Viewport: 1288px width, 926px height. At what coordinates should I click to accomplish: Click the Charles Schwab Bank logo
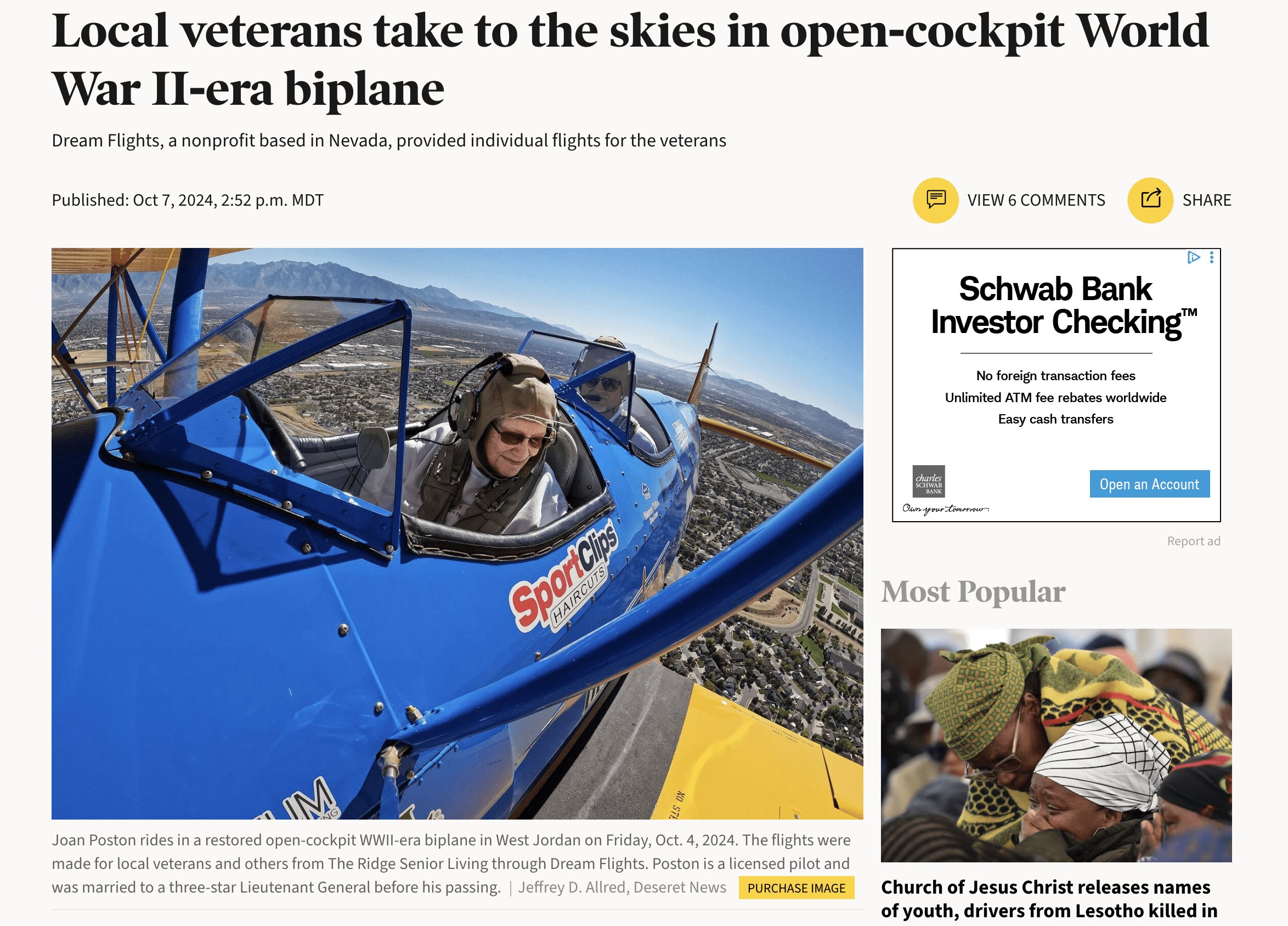[x=929, y=481]
